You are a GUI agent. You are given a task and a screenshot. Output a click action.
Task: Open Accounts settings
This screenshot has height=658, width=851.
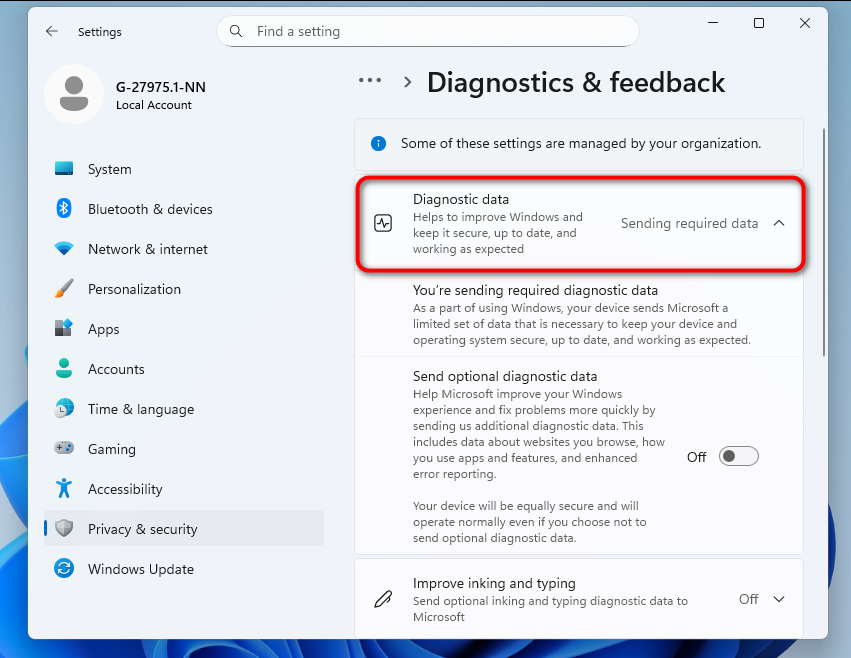(x=184, y=369)
